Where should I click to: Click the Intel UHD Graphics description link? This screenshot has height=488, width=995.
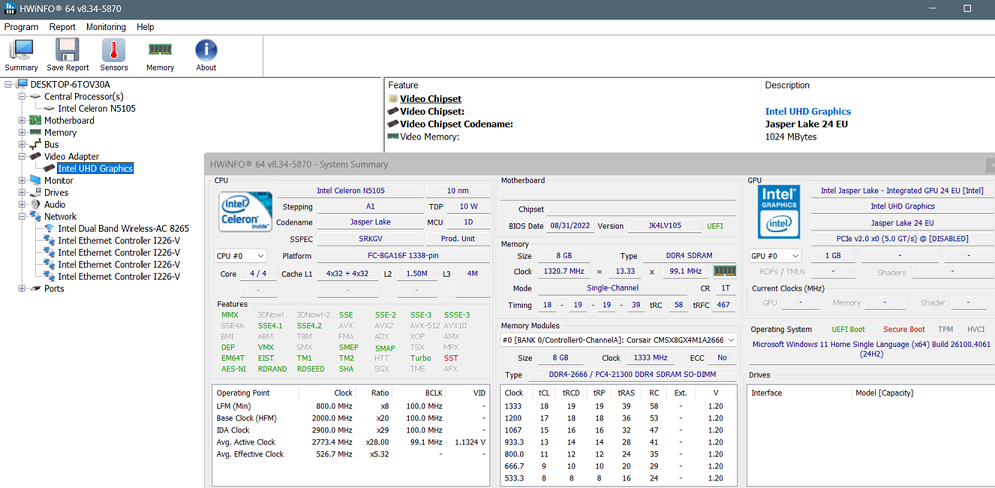808,112
